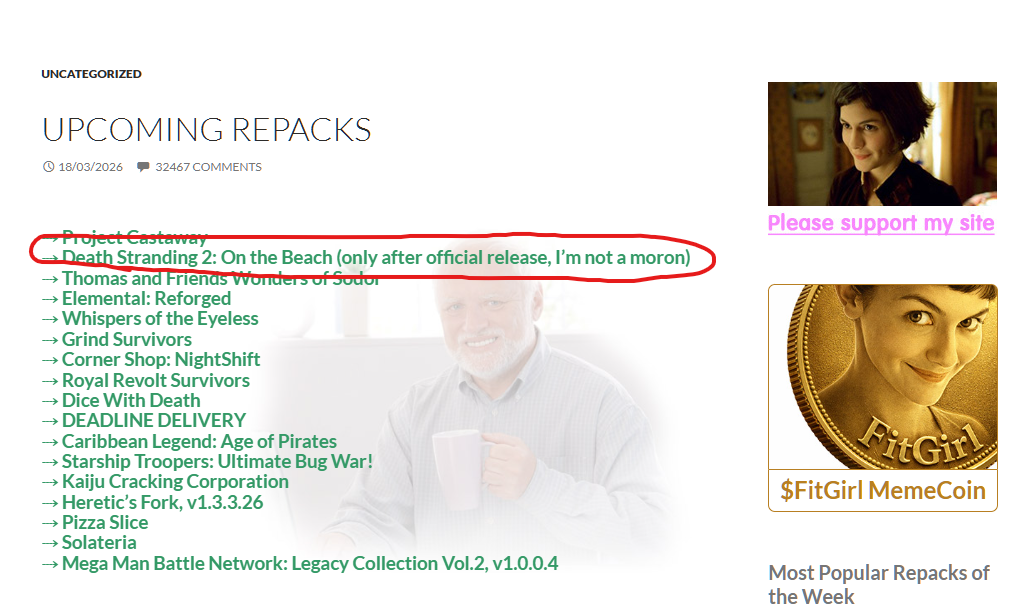Screen dimensions: 1021x616
Task: Open the 32467 Comments link
Action: (x=208, y=167)
